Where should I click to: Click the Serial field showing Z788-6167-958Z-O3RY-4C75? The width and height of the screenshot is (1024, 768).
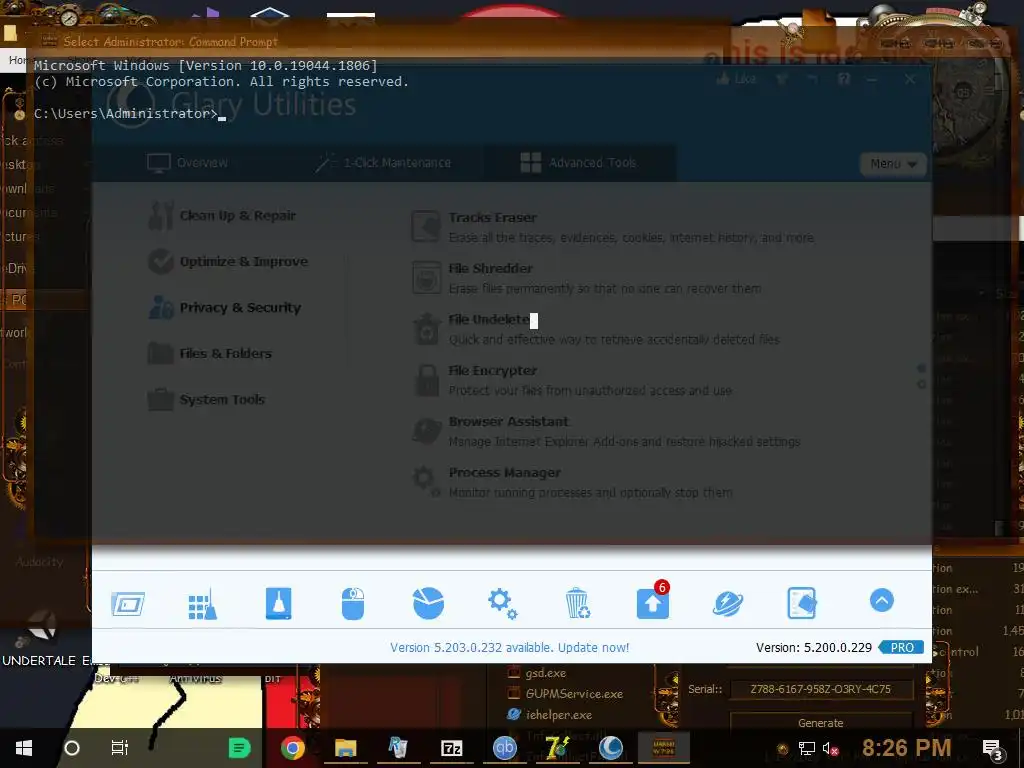[820, 689]
